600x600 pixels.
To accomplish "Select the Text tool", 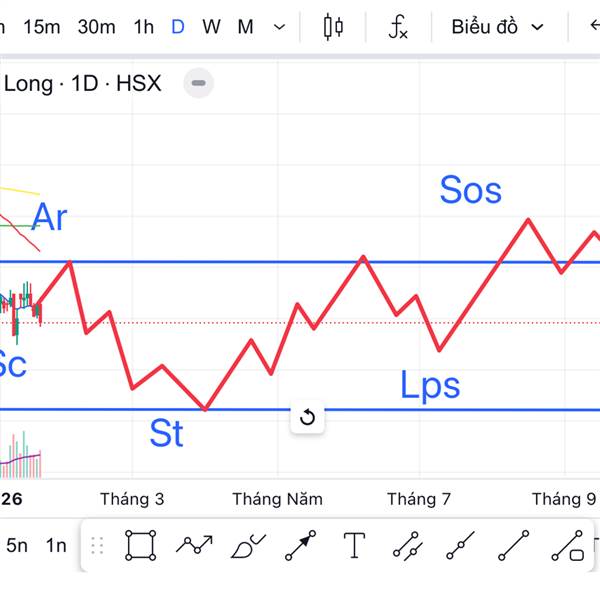I will 354,545.
